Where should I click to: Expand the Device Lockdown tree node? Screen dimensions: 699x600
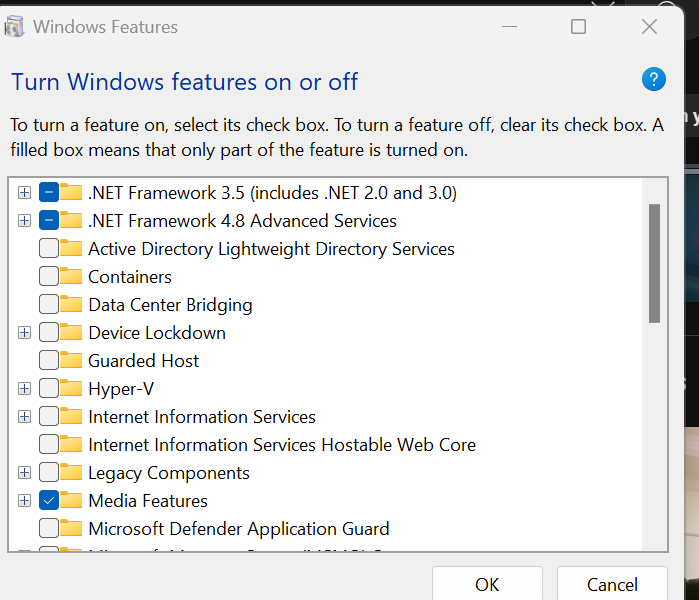[25, 333]
